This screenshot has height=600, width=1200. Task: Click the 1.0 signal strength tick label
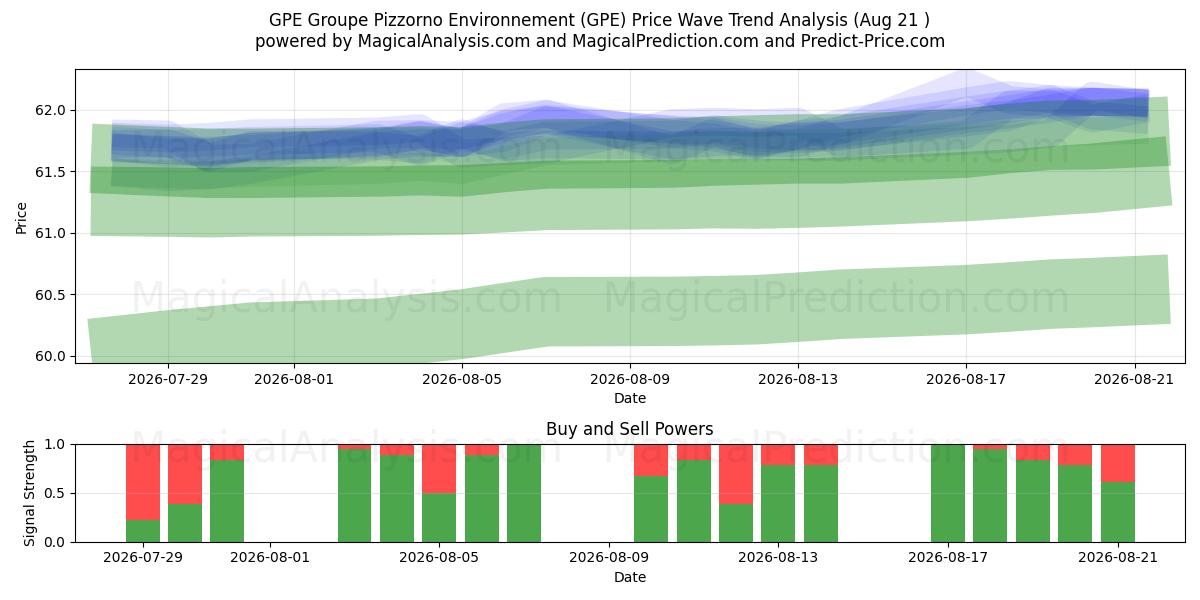pyautogui.click(x=56, y=444)
